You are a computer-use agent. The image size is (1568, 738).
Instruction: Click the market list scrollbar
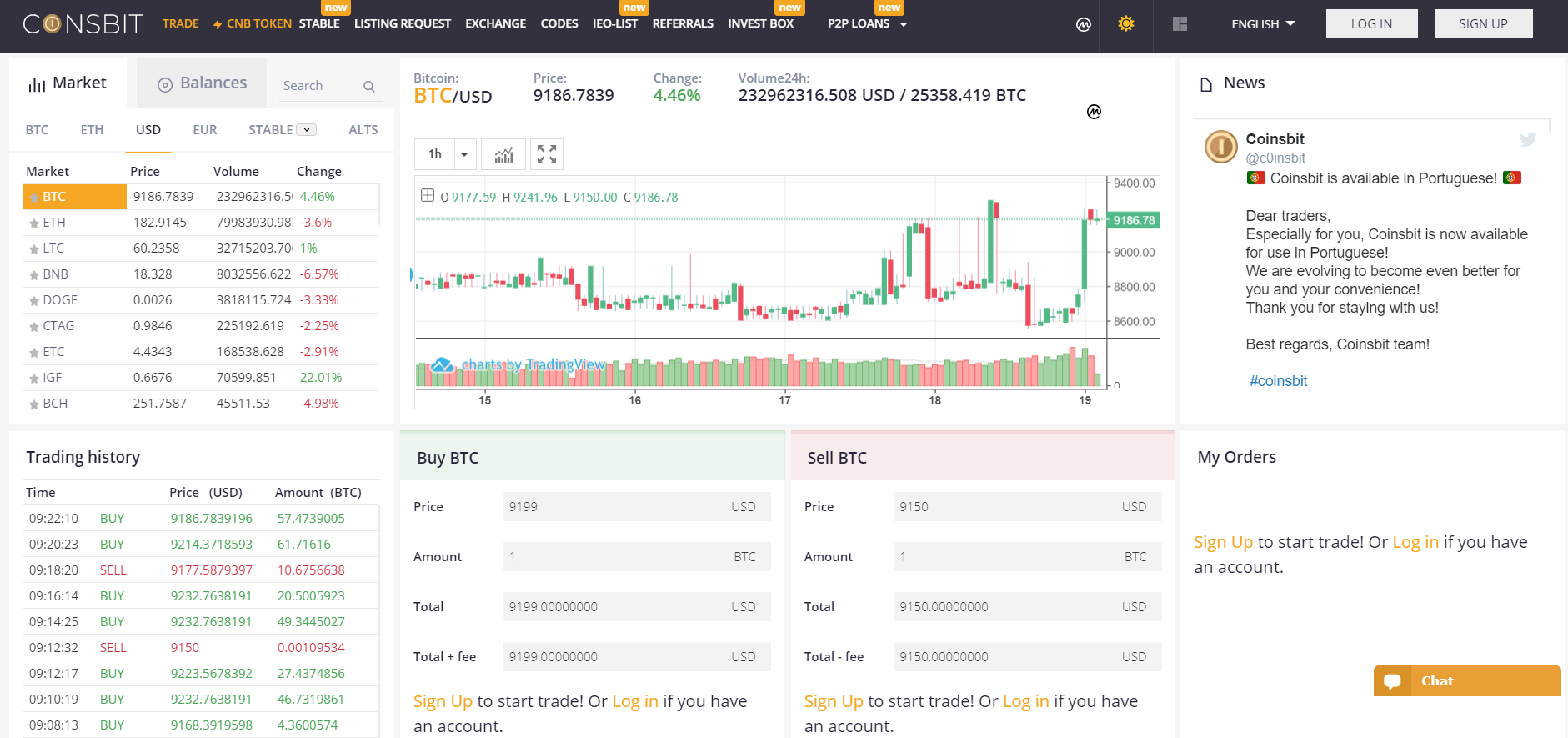(x=380, y=204)
